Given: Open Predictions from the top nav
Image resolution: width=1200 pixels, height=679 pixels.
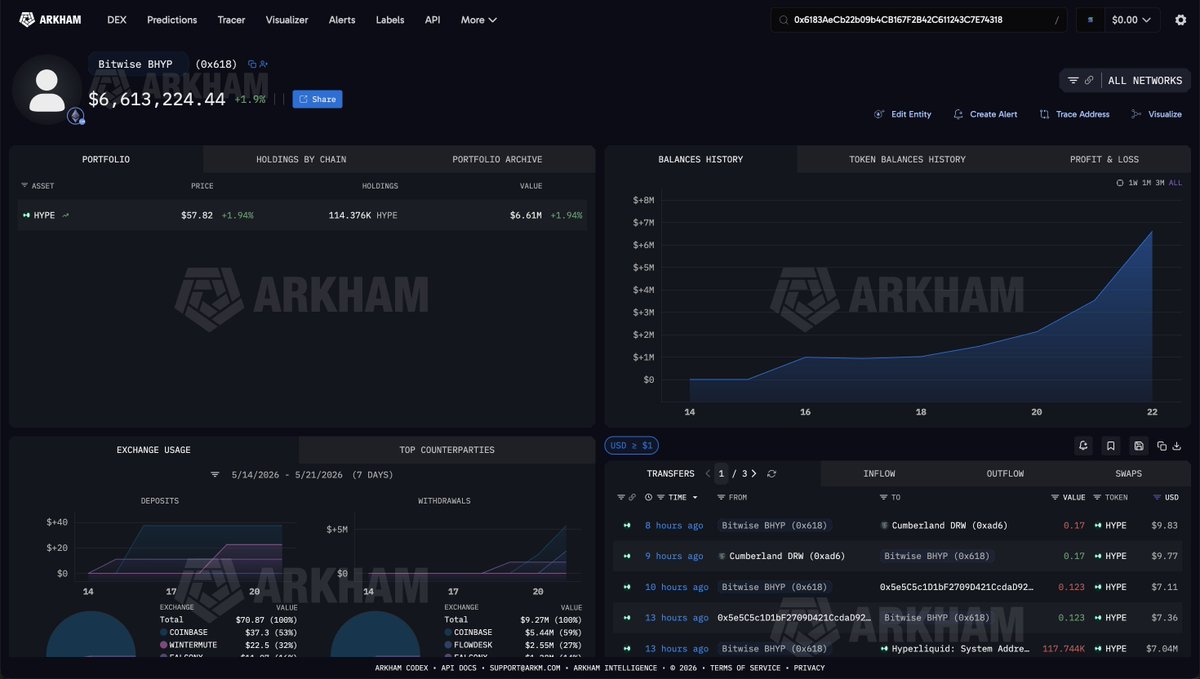Looking at the screenshot, I should point(172,19).
